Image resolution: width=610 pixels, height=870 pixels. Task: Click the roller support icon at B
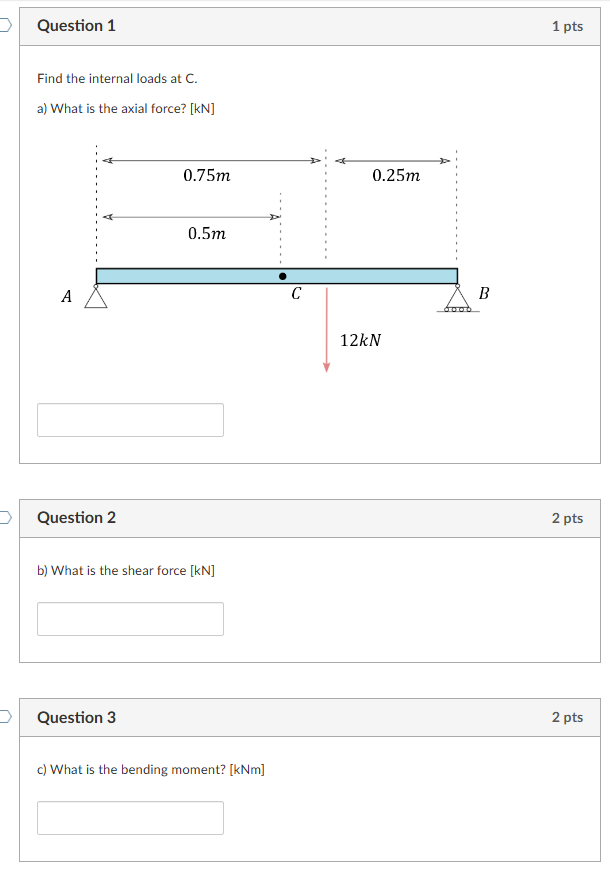pos(458,300)
